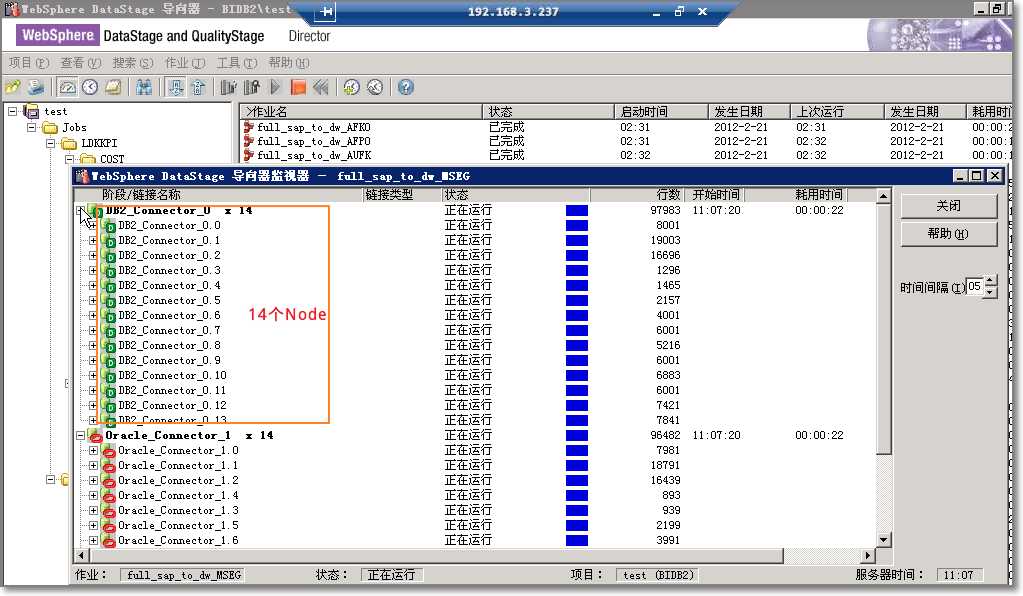This screenshot has width=1023, height=596.
Task: Open the 项目(P) menu
Action: [x=29, y=63]
